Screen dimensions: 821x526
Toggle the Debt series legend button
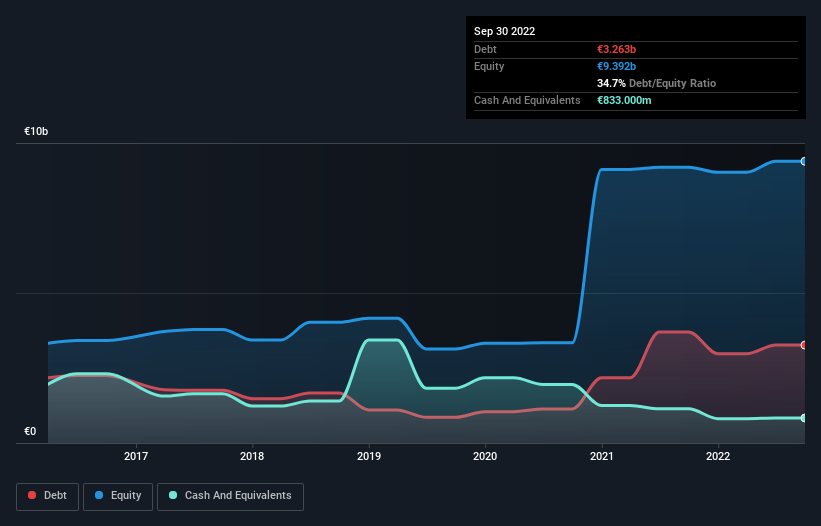(x=48, y=496)
